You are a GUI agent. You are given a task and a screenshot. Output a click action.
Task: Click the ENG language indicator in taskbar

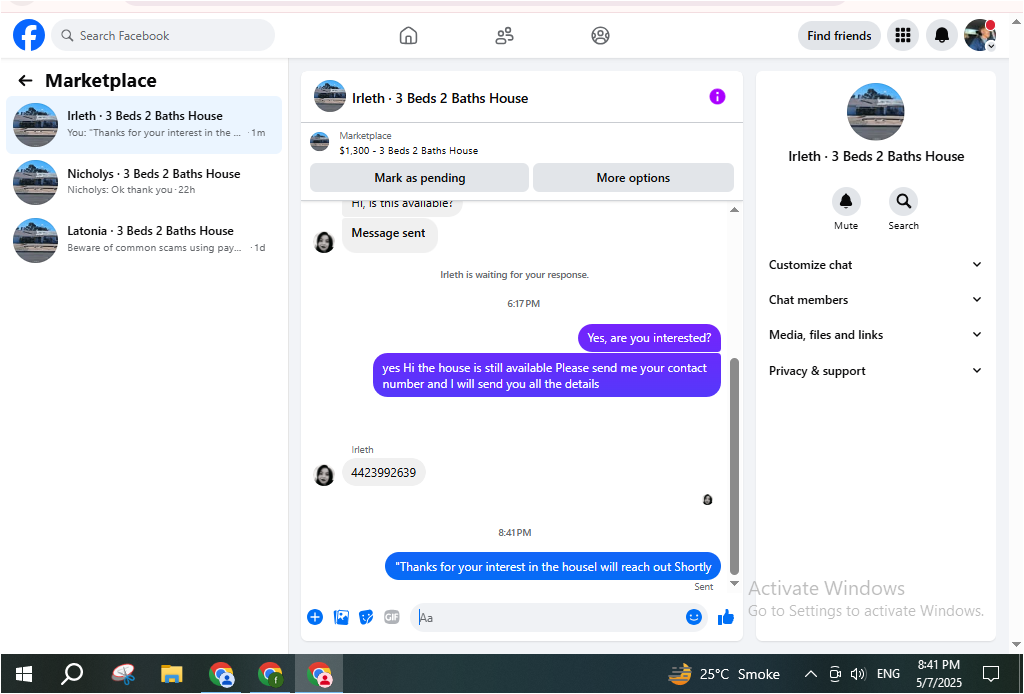coord(888,674)
